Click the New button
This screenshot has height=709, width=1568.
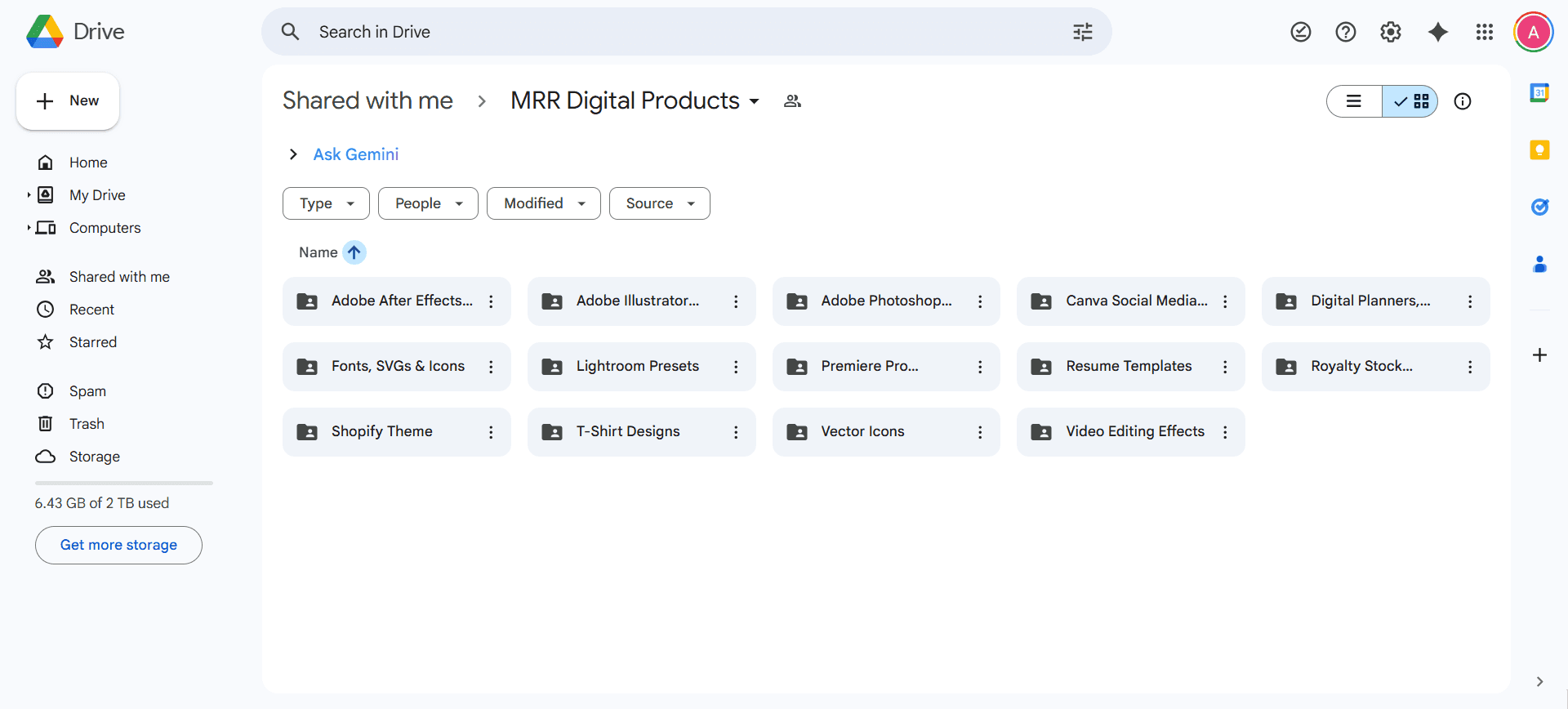pos(68,101)
